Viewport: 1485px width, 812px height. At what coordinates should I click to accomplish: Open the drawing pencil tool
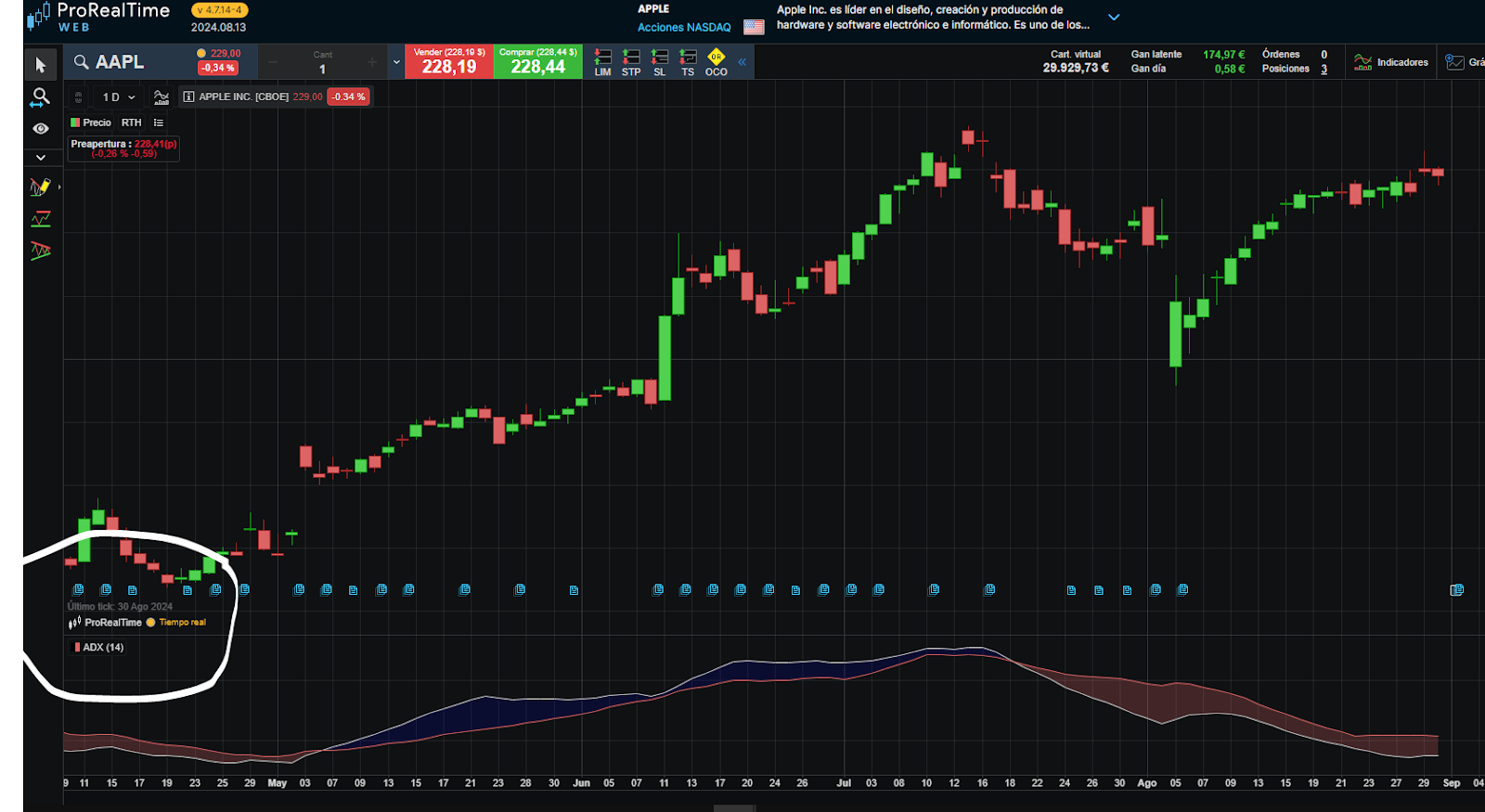(40, 187)
